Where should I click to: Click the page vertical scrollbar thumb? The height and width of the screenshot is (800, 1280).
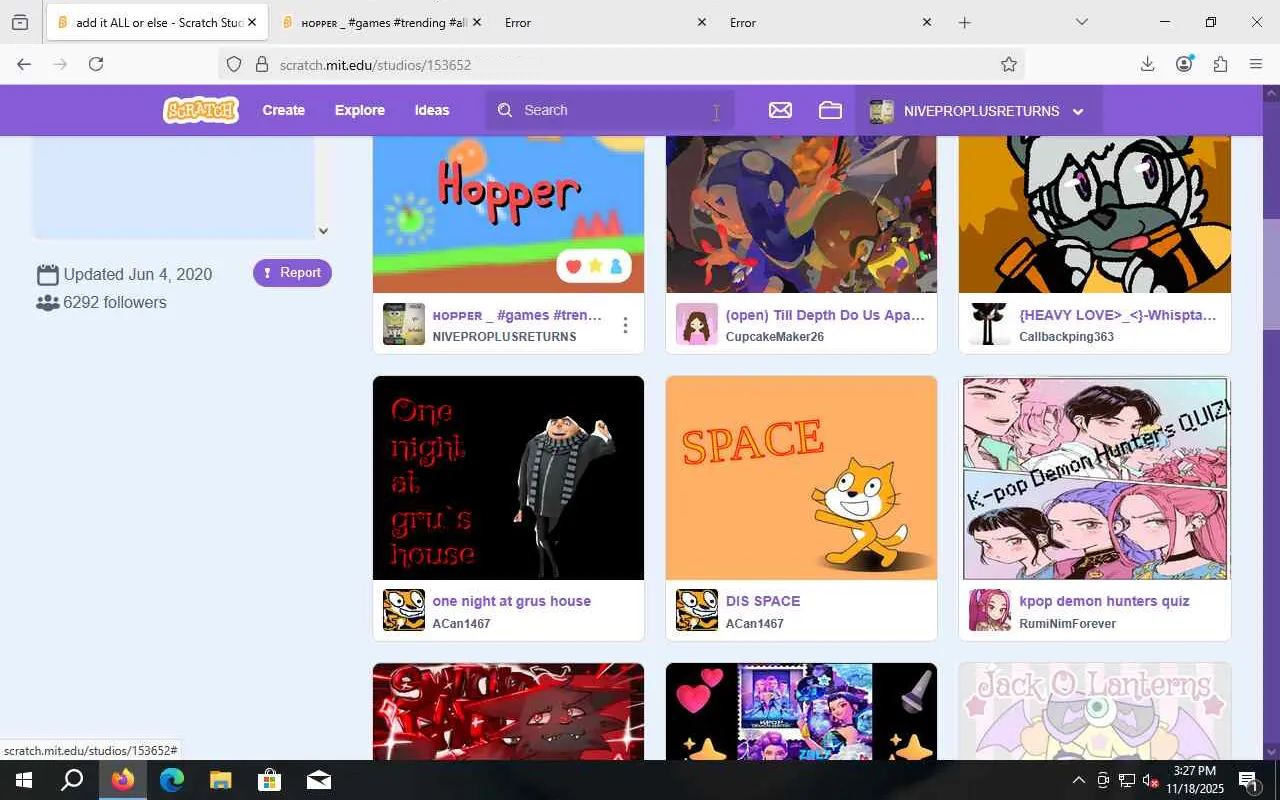coord(1272,275)
